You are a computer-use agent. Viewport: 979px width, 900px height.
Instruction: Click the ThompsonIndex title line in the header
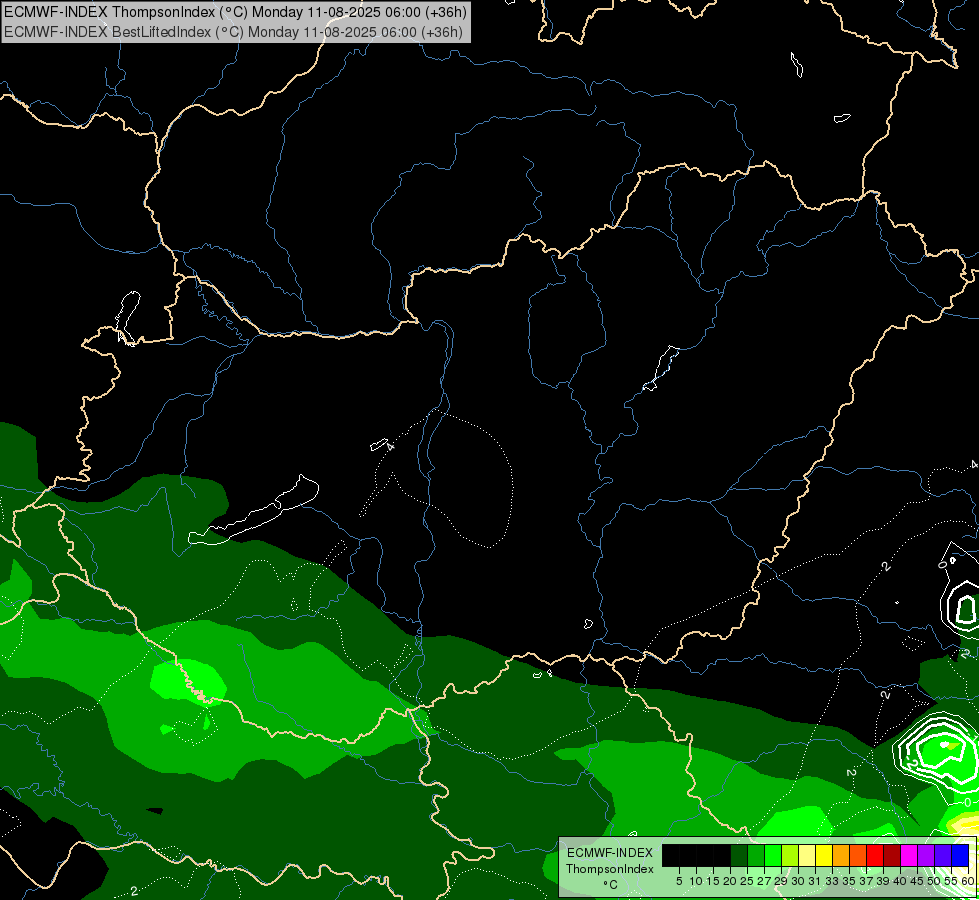(x=235, y=12)
